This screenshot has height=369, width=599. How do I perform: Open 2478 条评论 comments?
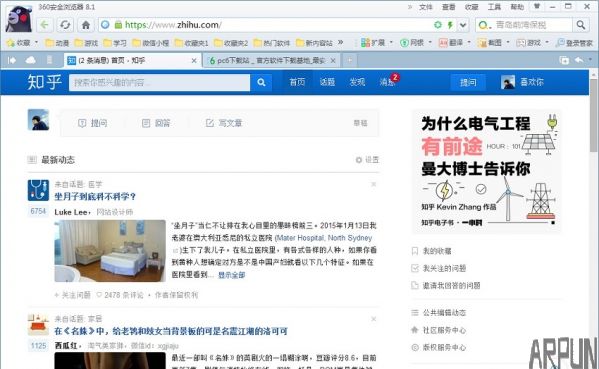click(x=120, y=295)
